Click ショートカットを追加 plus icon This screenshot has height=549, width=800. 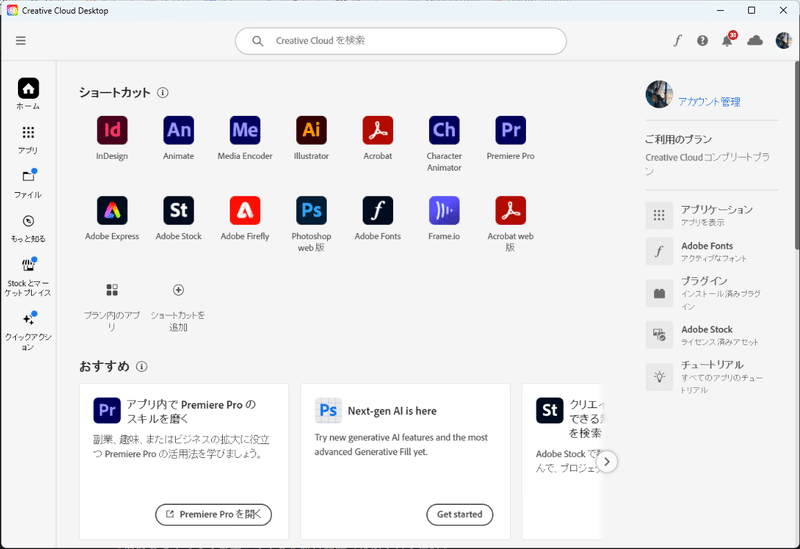[178, 290]
